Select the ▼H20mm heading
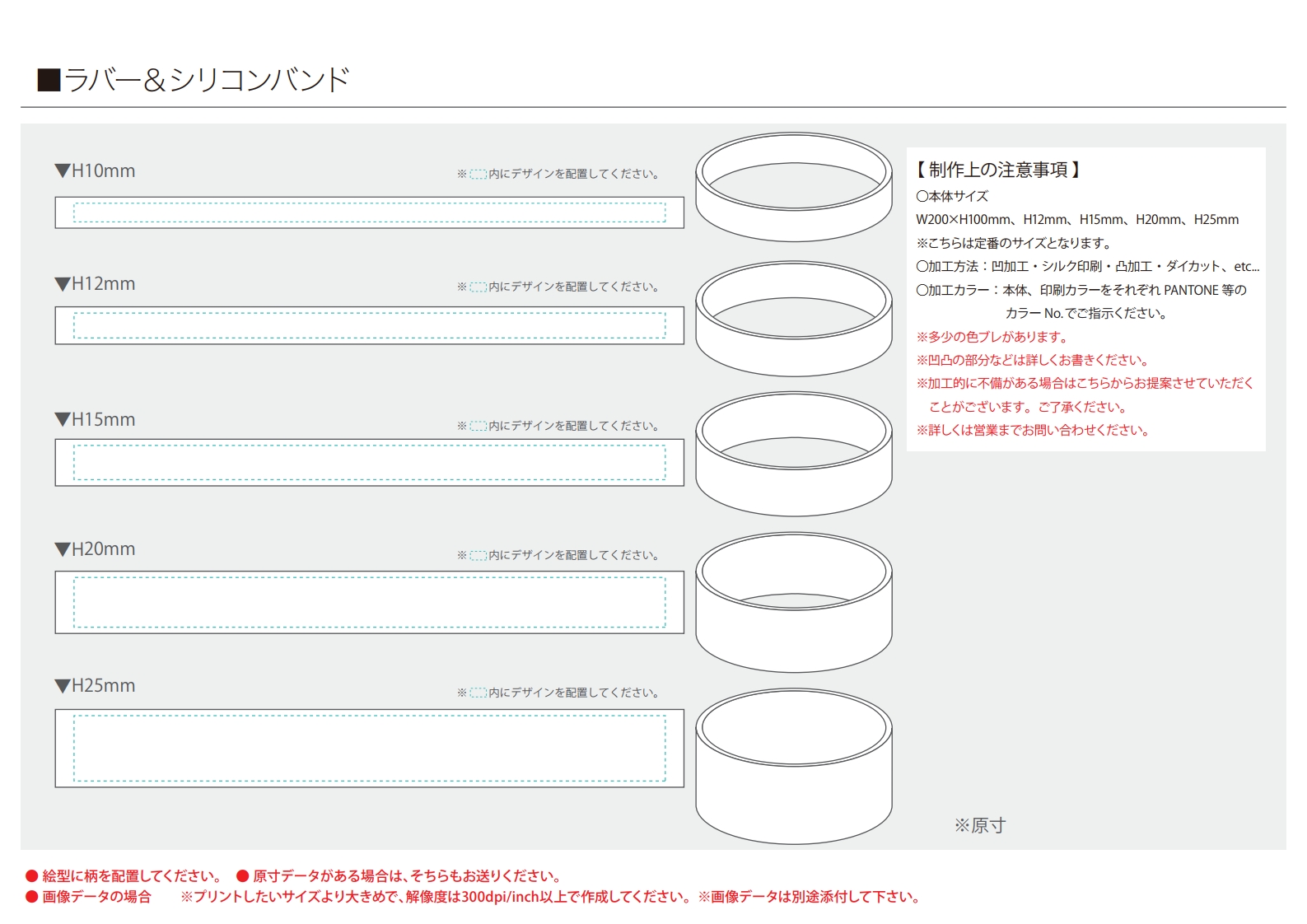1307x924 pixels. coord(95,548)
